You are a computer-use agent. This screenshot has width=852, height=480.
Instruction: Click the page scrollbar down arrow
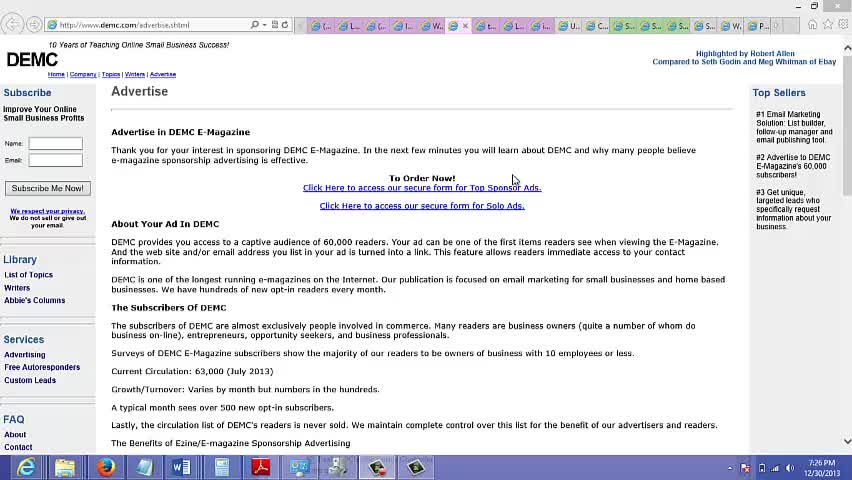pos(847,441)
